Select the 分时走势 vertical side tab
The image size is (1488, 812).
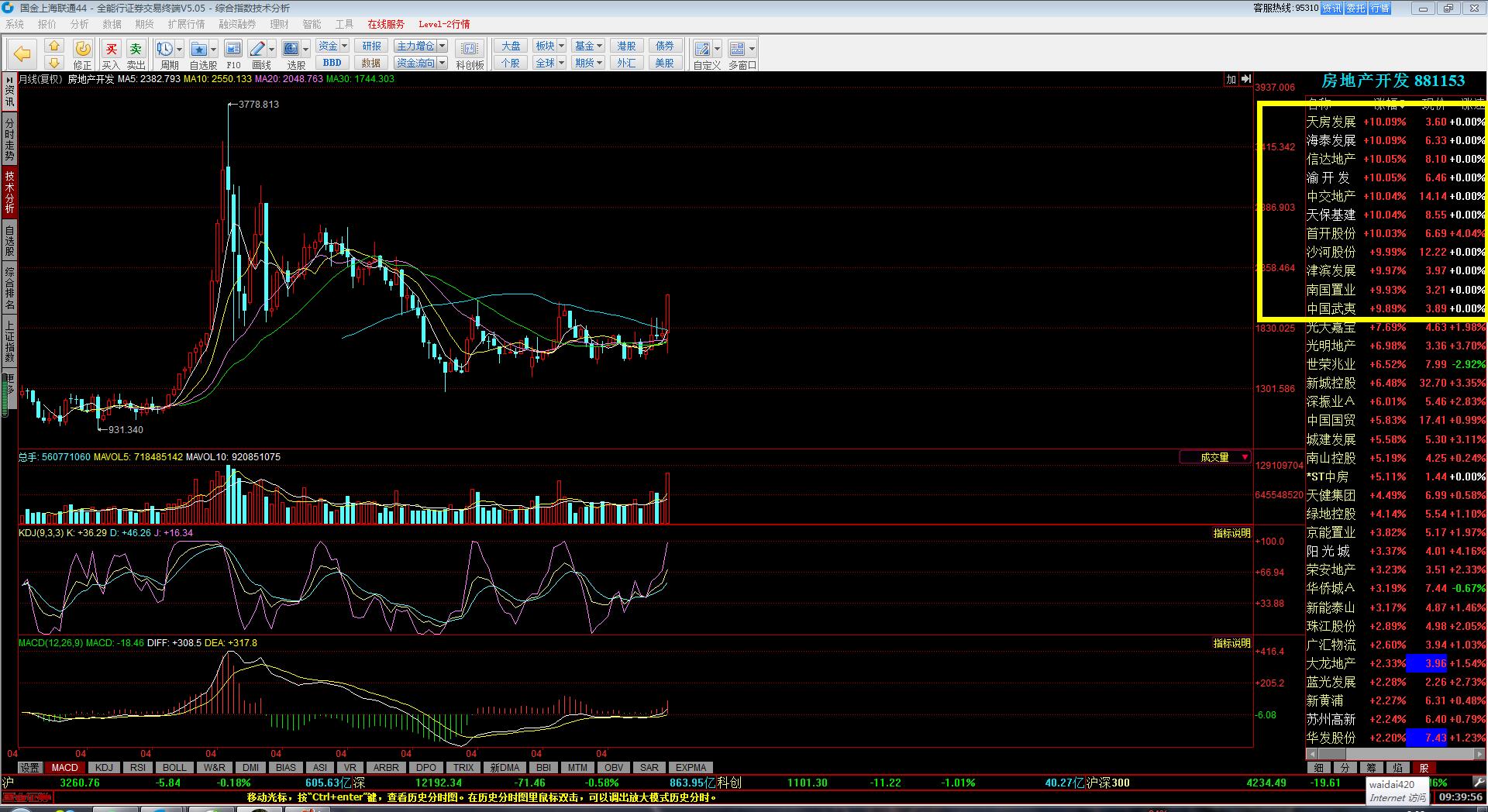pyautogui.click(x=9, y=139)
